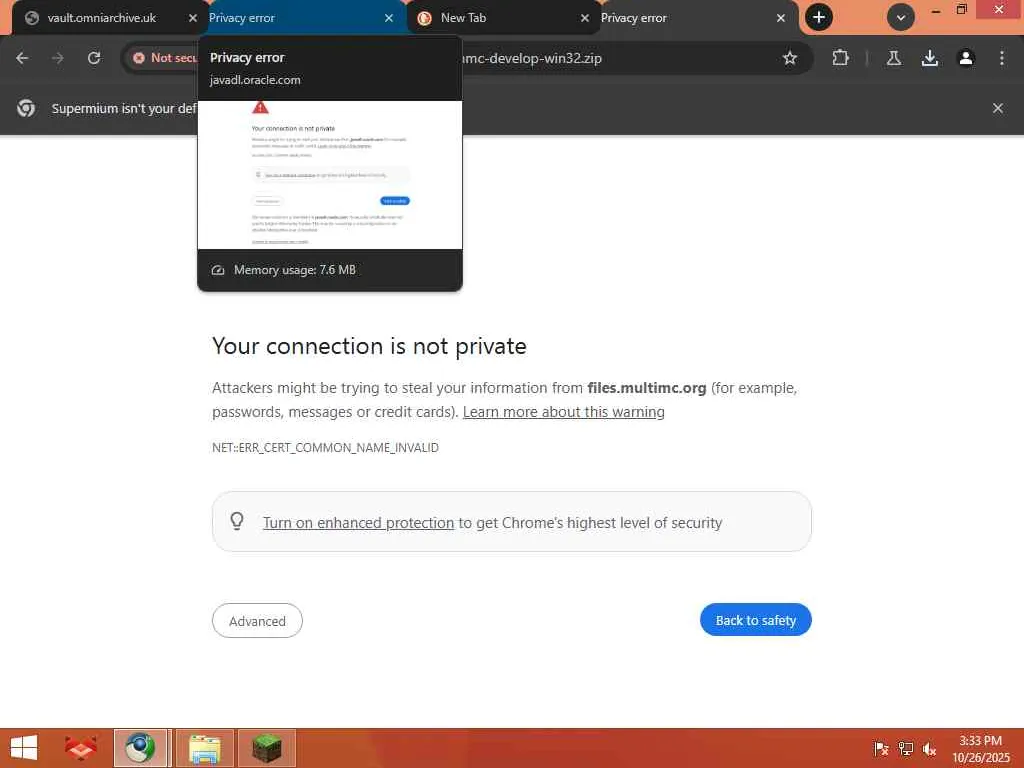Open the three-dot browser menu

point(1002,58)
